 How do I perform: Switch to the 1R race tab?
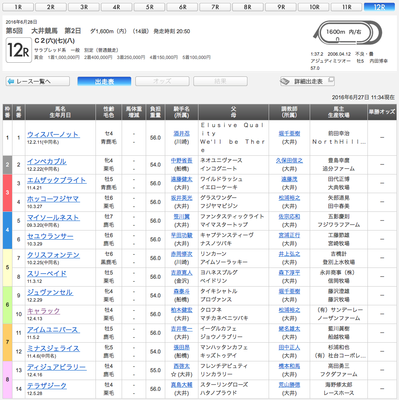click(x=18, y=7)
